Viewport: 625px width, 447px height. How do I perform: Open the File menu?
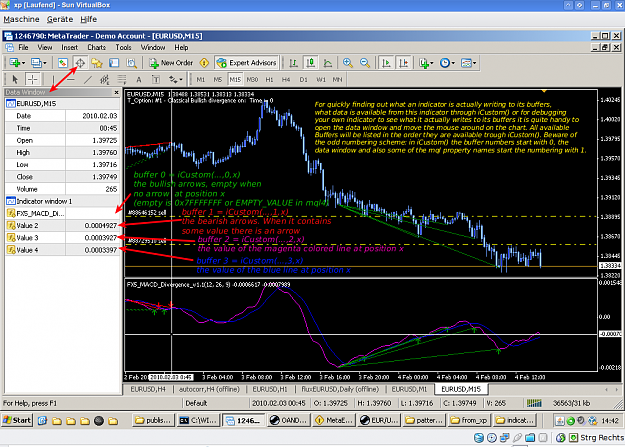[23, 47]
